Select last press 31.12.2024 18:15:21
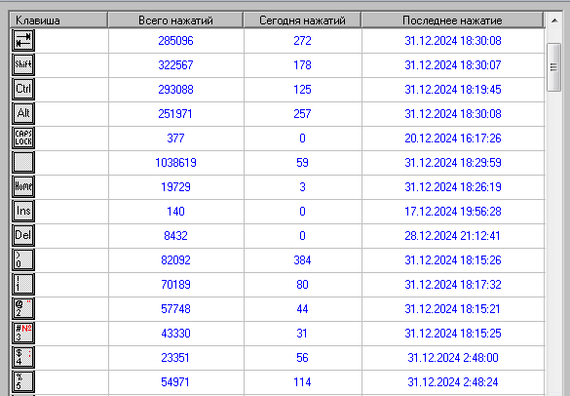 (453, 309)
